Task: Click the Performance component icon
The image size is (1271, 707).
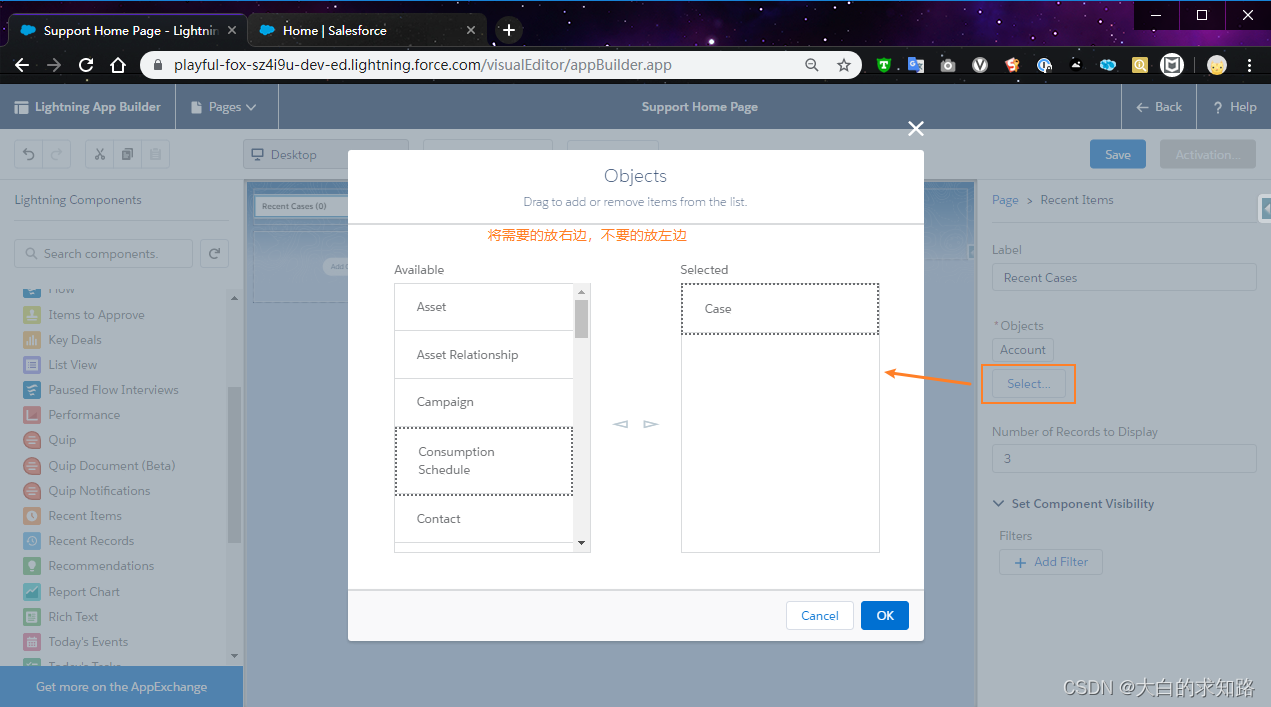Action: pyautogui.click(x=31, y=415)
